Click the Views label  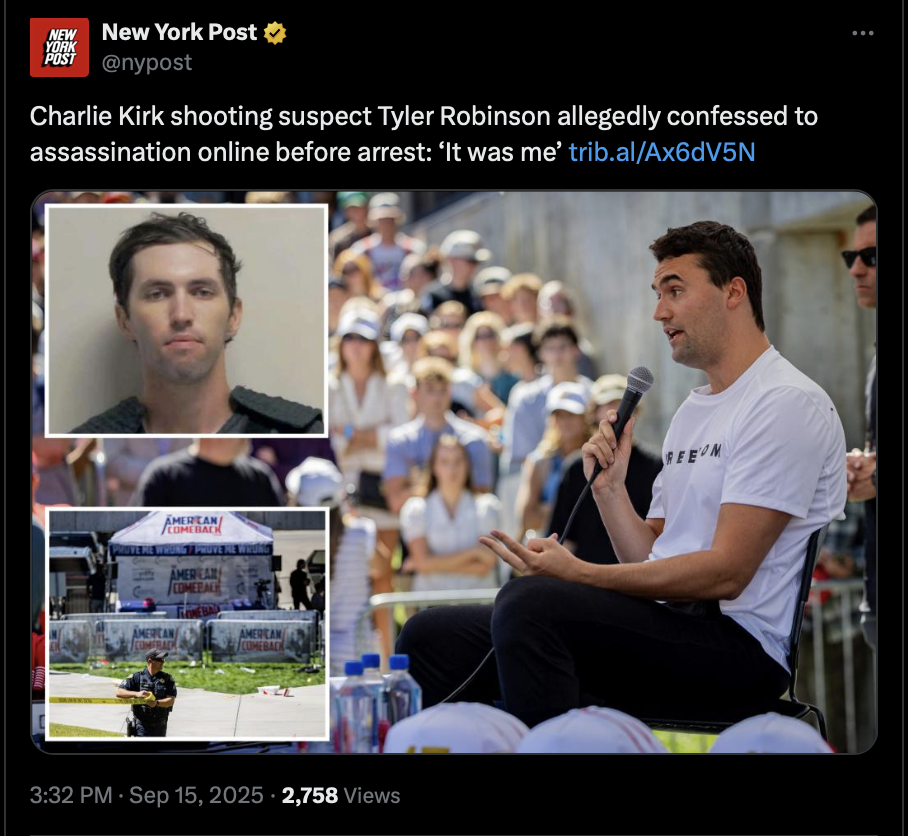click(x=372, y=795)
